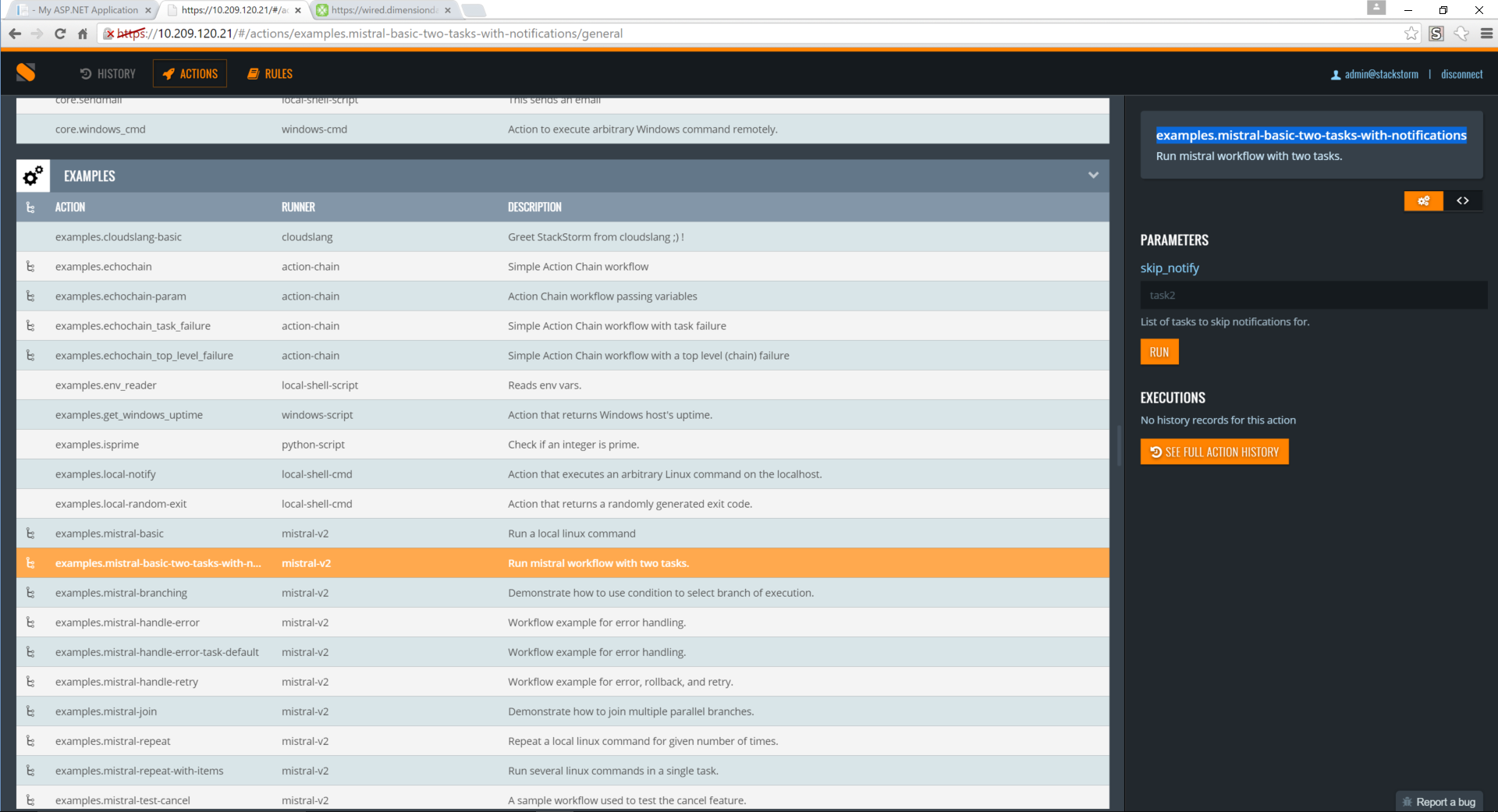The height and width of the screenshot is (812, 1498).
Task: Switch to code view with the <> toggle
Action: pos(1464,200)
